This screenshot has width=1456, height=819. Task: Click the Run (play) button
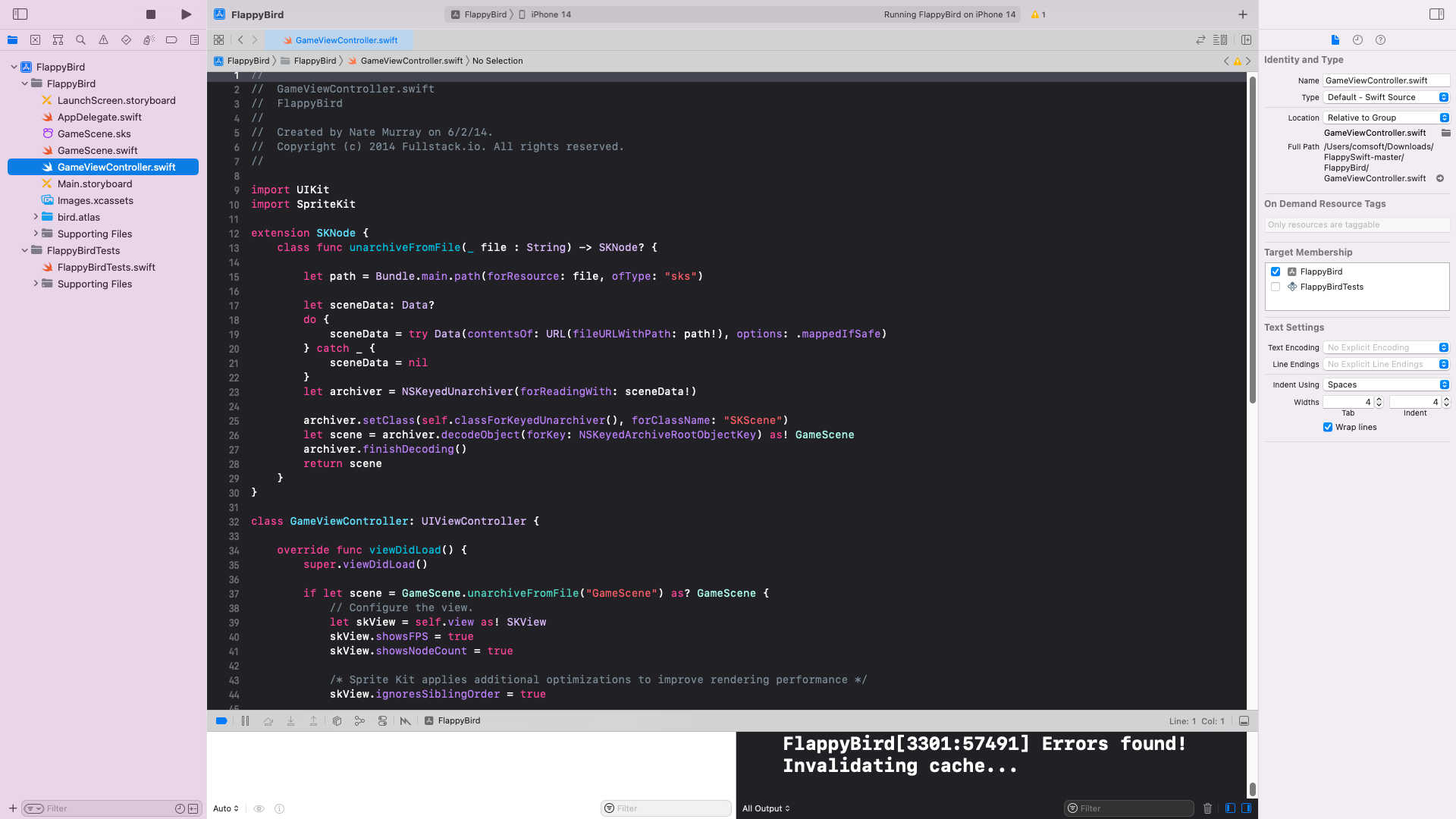pyautogui.click(x=186, y=14)
